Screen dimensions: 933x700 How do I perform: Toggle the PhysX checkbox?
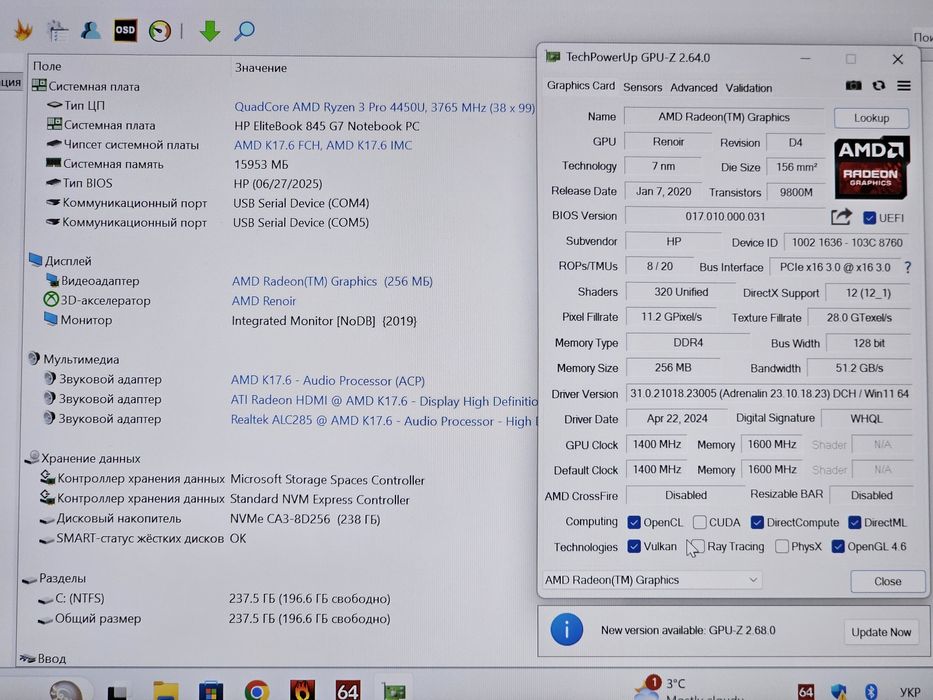point(782,546)
